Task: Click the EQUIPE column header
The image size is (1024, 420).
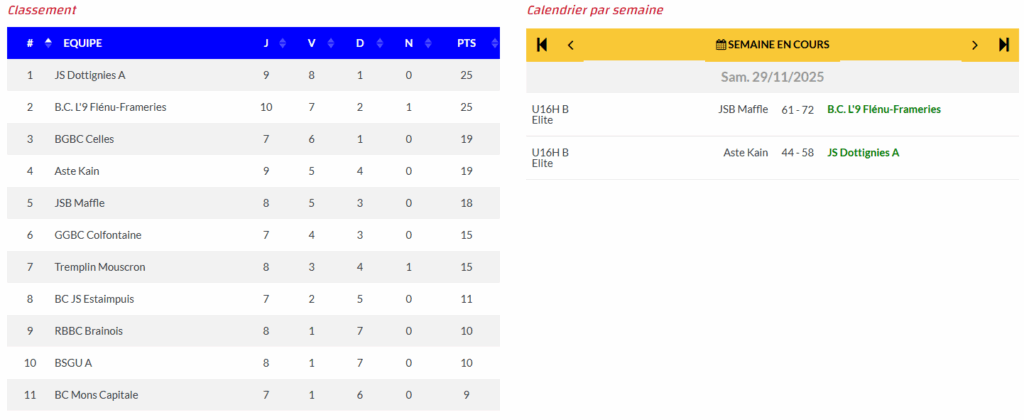Action: point(82,43)
